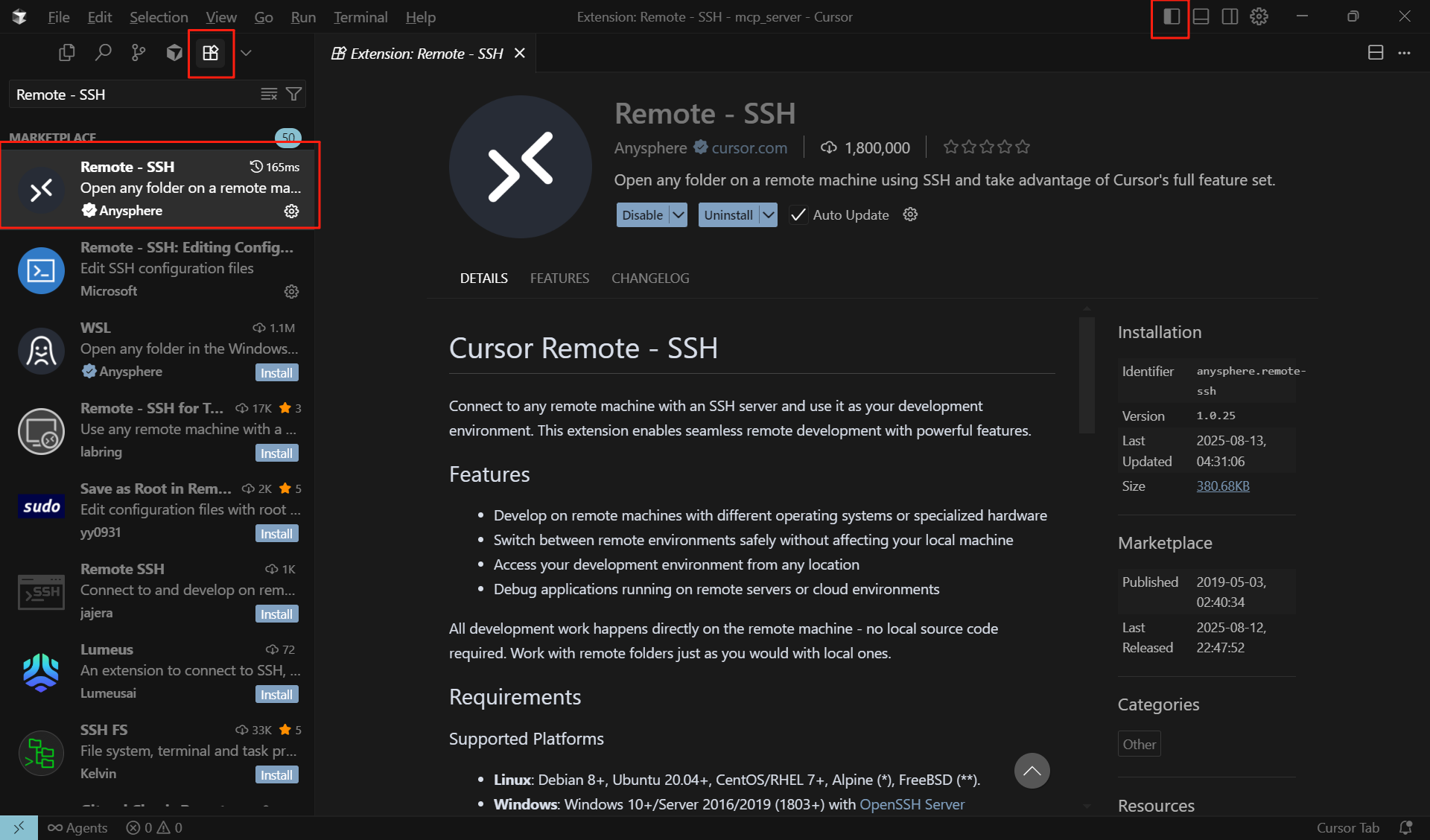This screenshot has width=1430, height=840.
Task: Select Remote - SSH: Editing Config extension
Action: [157, 269]
